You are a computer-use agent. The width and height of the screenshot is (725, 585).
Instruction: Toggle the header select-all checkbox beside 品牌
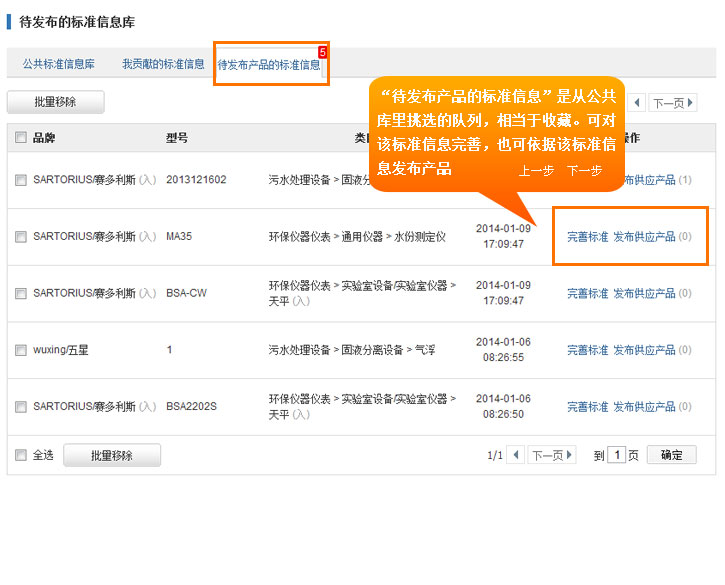coord(21,138)
